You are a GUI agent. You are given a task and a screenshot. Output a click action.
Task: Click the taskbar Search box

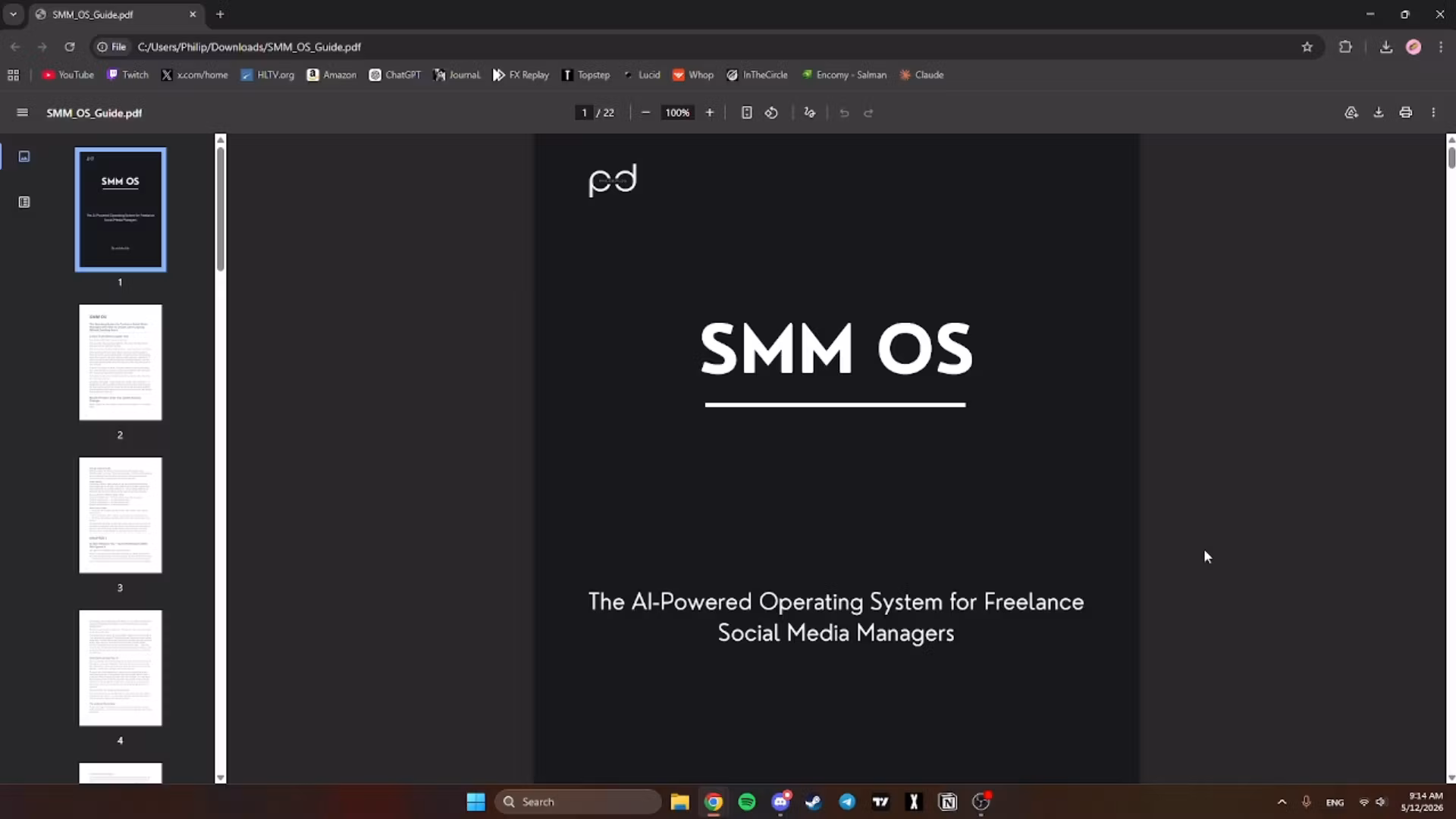(x=578, y=802)
